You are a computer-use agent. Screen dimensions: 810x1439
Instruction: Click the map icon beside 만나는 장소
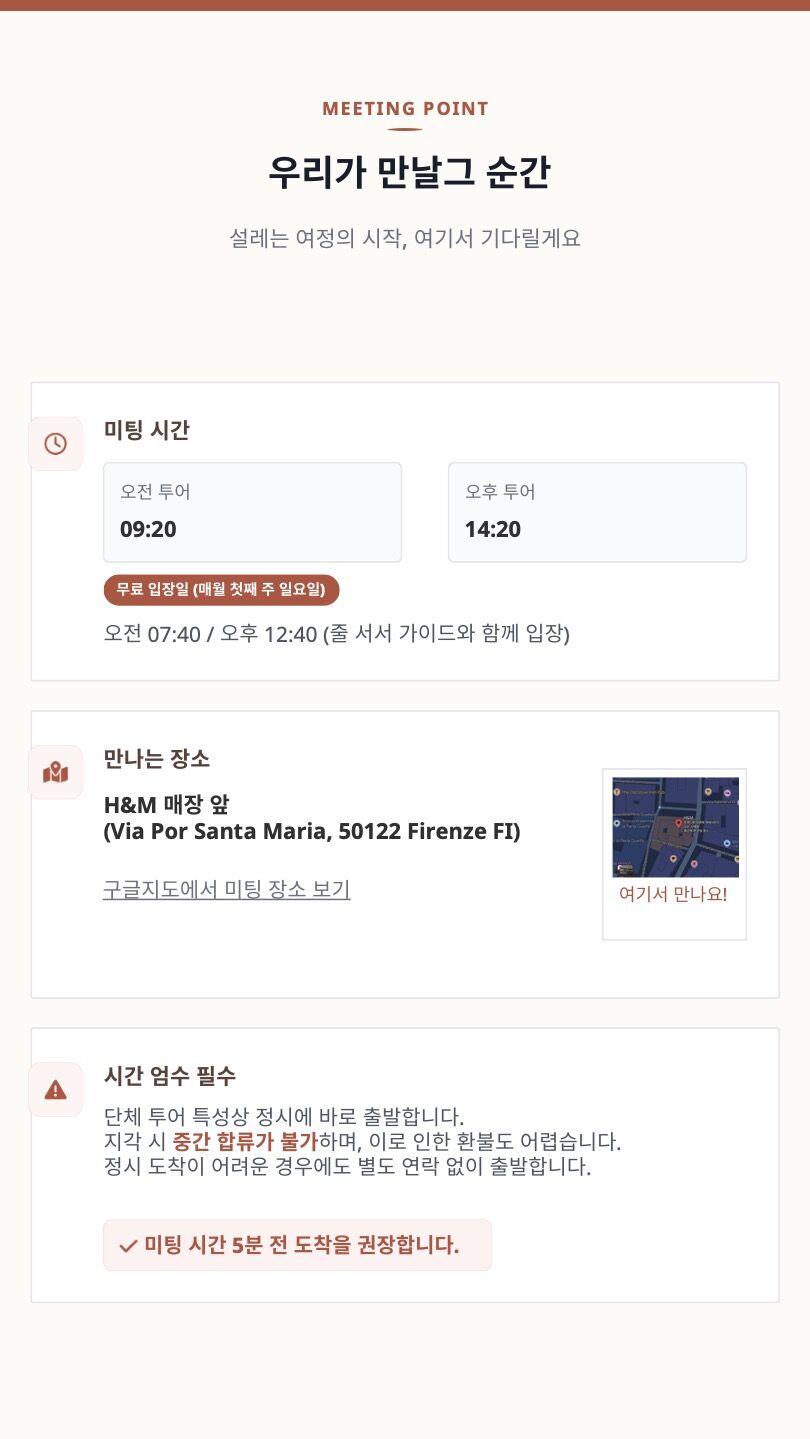(x=55, y=772)
